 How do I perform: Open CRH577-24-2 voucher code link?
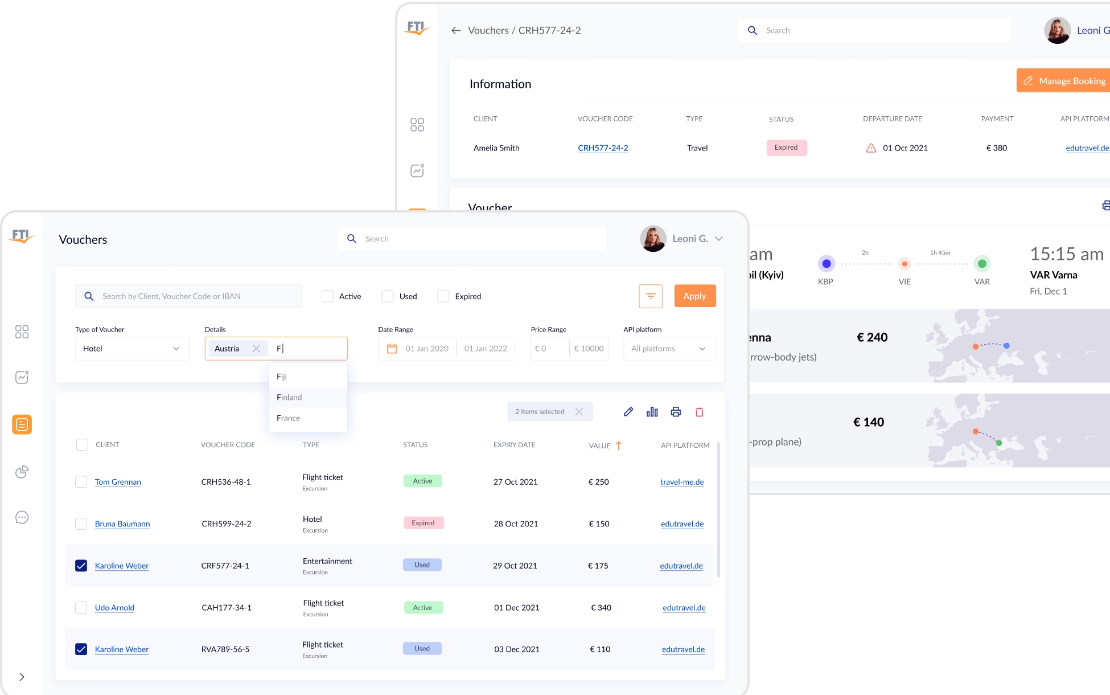pos(603,148)
